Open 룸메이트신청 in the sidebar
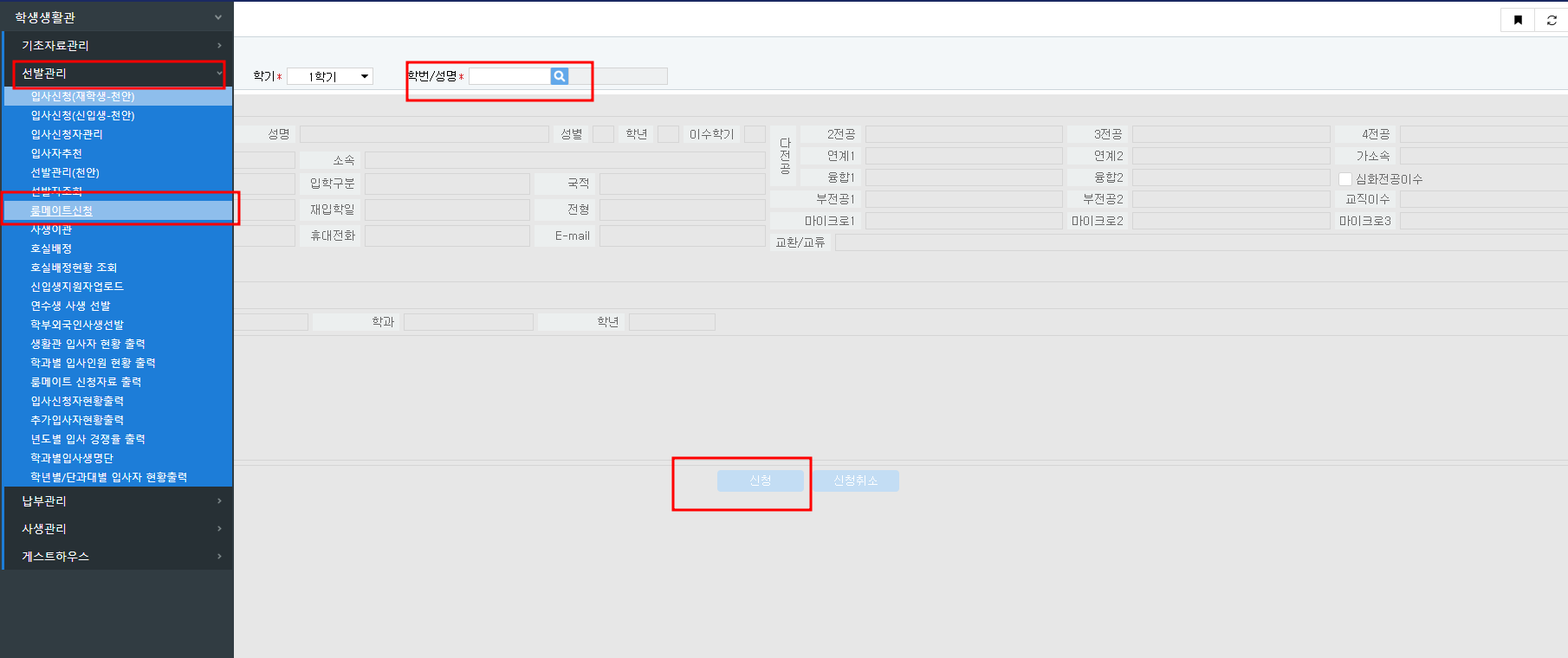The height and width of the screenshot is (658, 1568). (62, 210)
